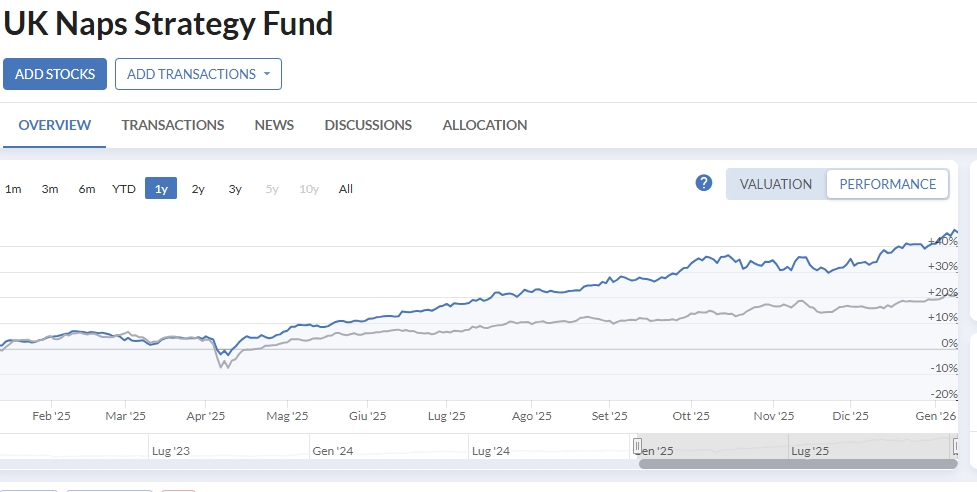Click the Gen '26 axis label

936,416
